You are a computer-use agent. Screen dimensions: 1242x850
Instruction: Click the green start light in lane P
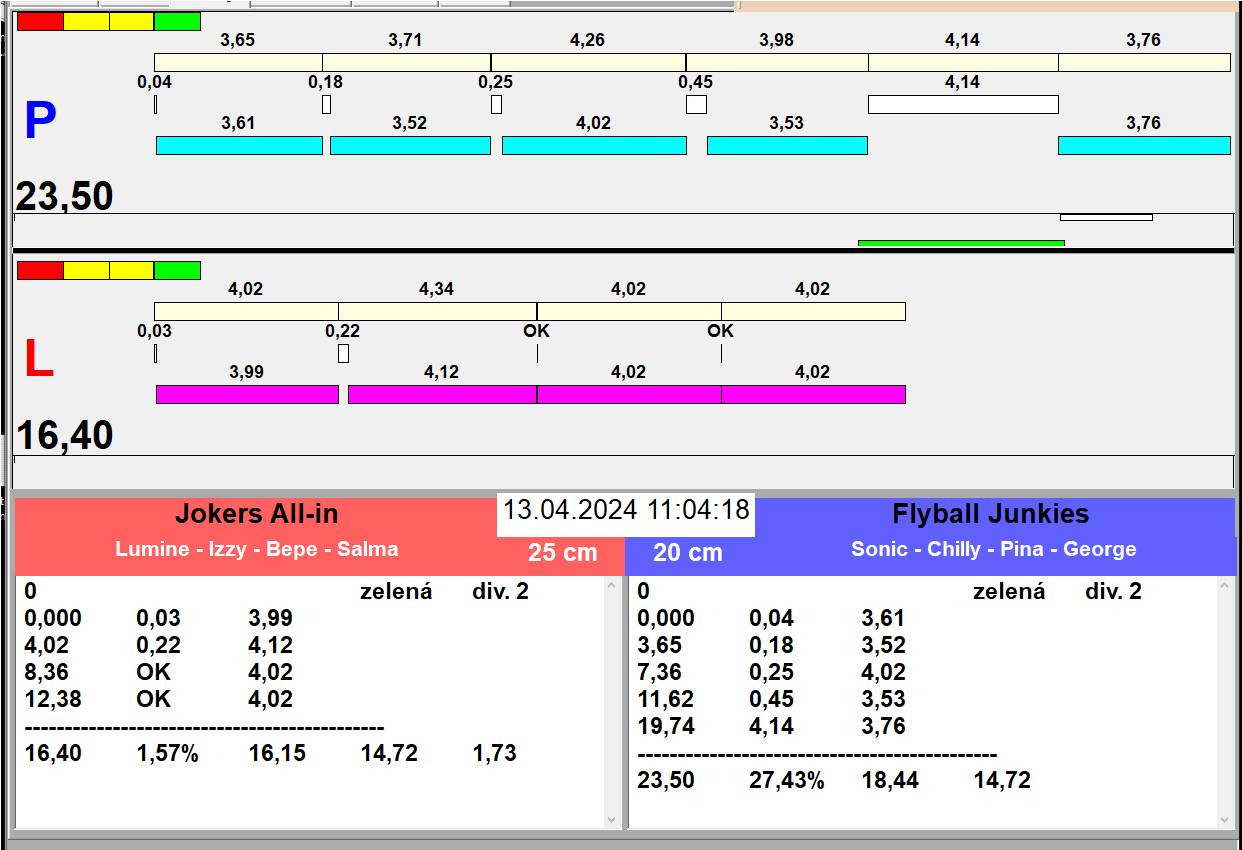177,21
